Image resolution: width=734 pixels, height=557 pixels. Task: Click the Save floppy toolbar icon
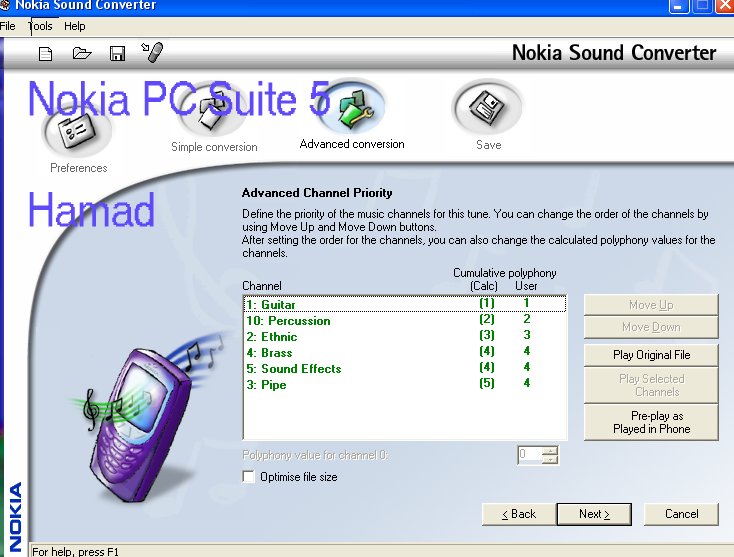pyautogui.click(x=117, y=53)
